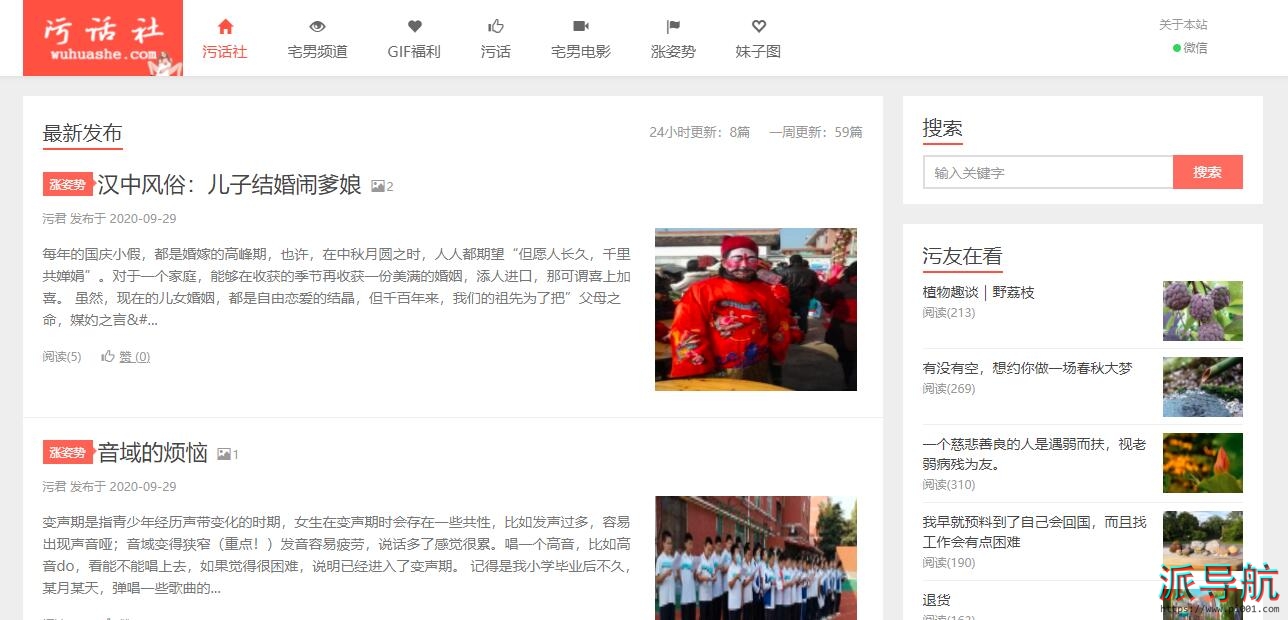Open sidebar post 植物趣谈｜野荔枝
Viewport: 1288px width, 620px height.
(979, 292)
